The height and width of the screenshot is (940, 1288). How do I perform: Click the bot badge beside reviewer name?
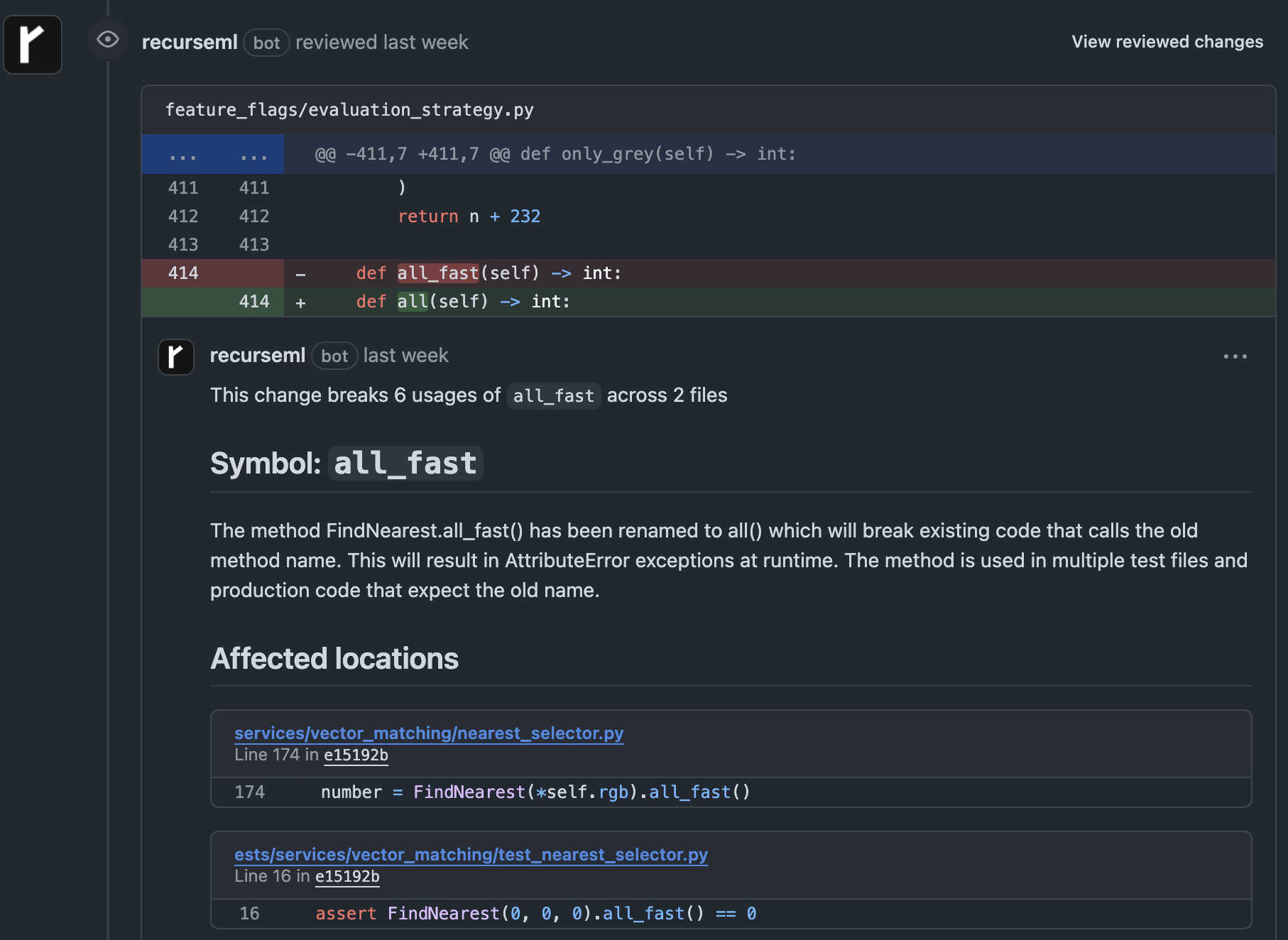click(x=266, y=43)
